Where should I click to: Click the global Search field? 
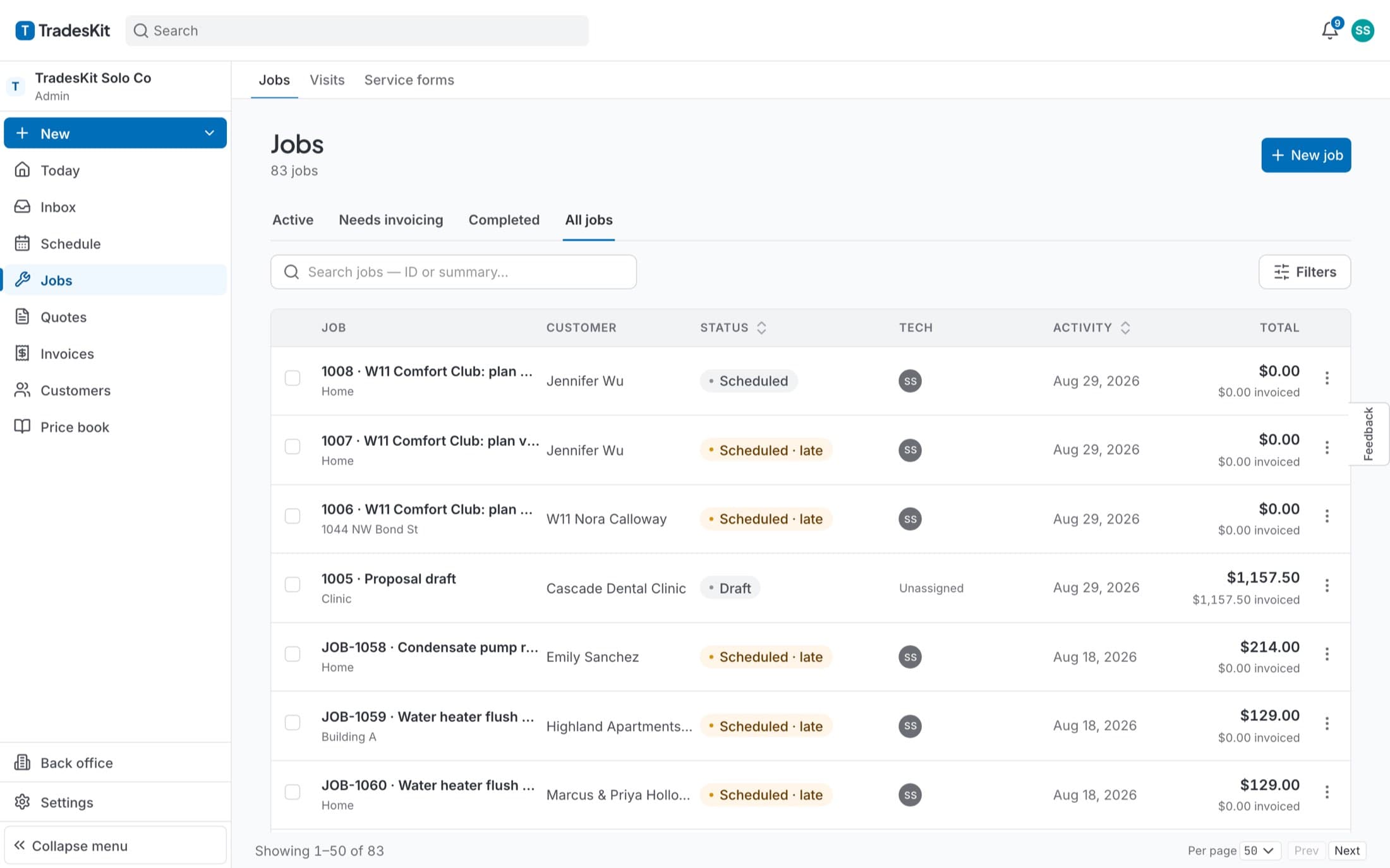tap(357, 30)
